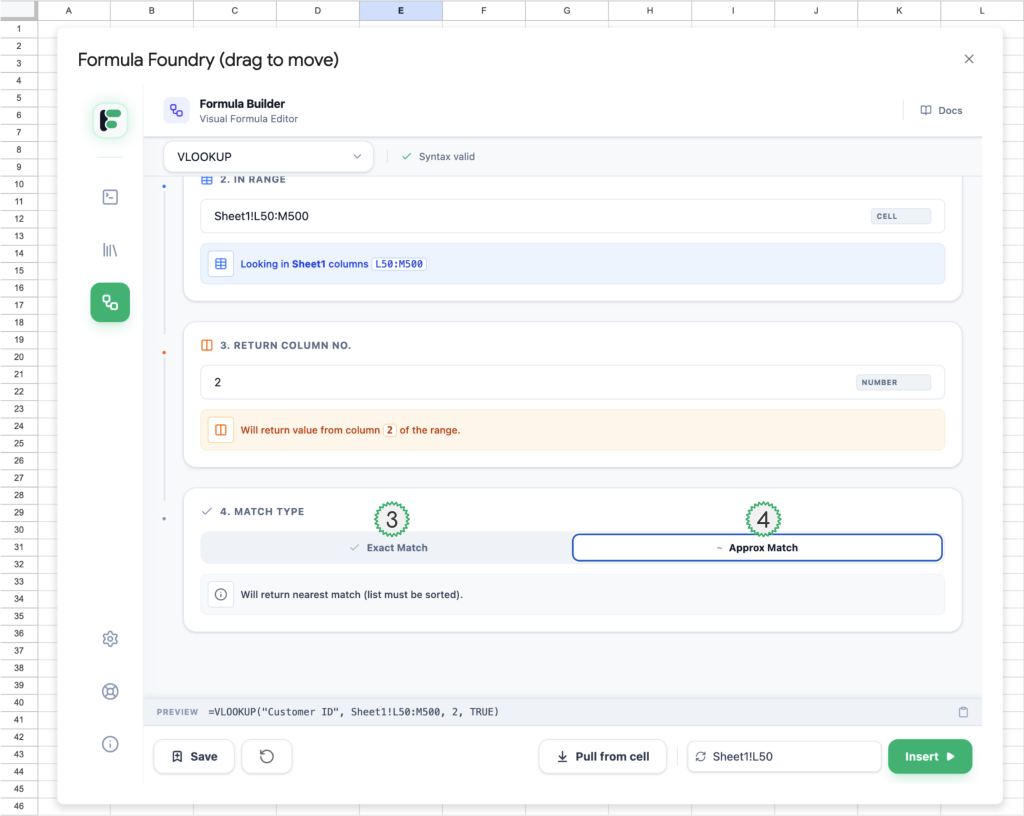1024x816 pixels.
Task: Click Pull from cell button
Action: [x=603, y=757]
